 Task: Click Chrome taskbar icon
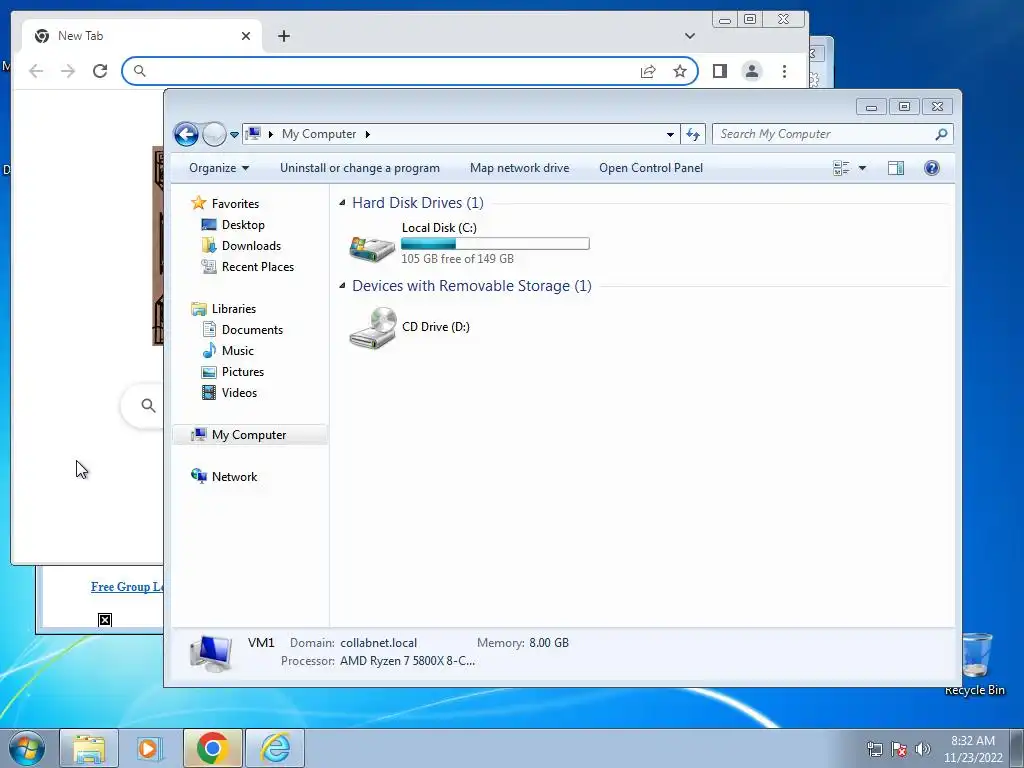click(212, 748)
